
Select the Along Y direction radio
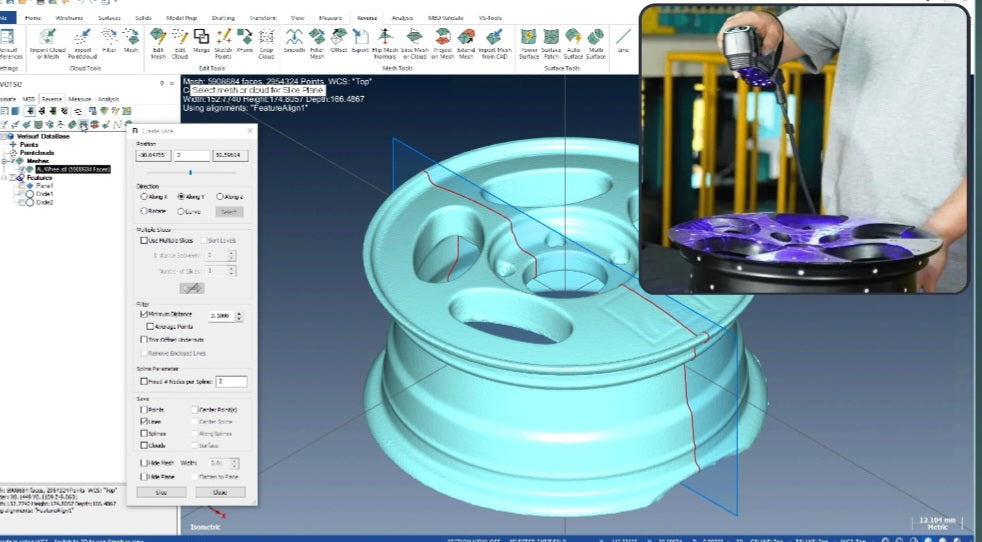pyautogui.click(x=181, y=197)
